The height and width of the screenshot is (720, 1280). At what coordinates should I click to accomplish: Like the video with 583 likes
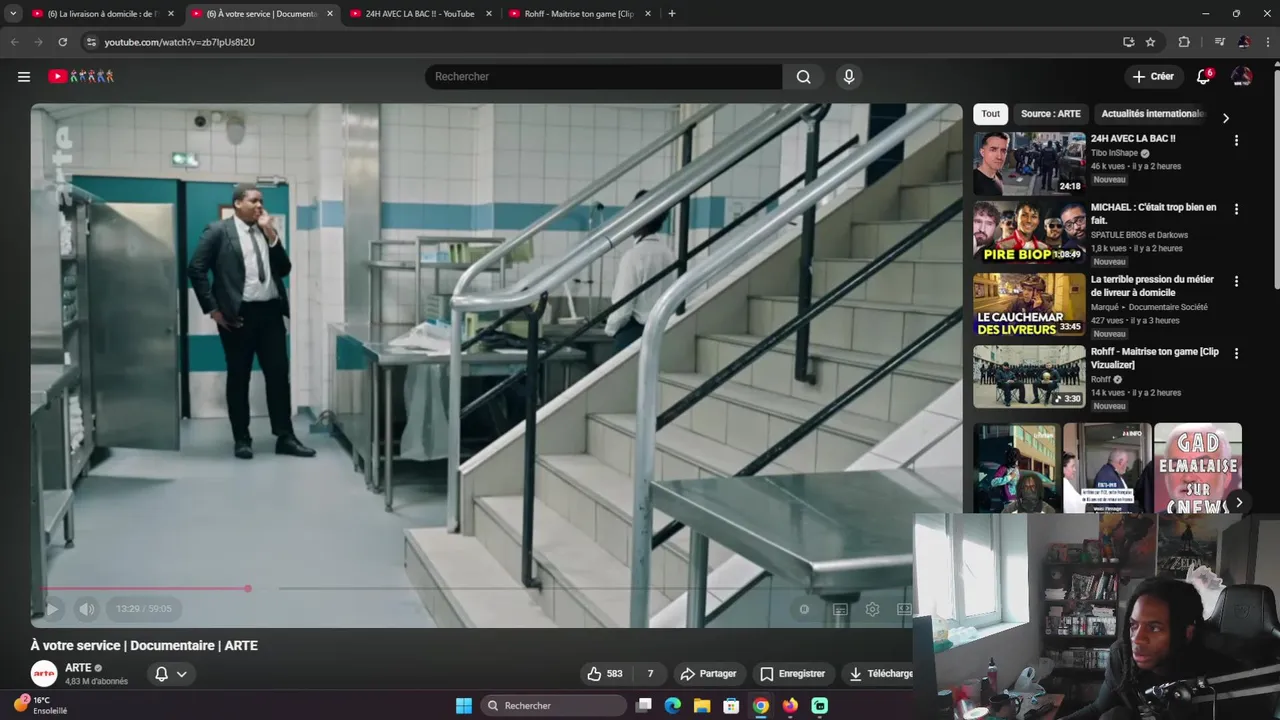(x=605, y=674)
